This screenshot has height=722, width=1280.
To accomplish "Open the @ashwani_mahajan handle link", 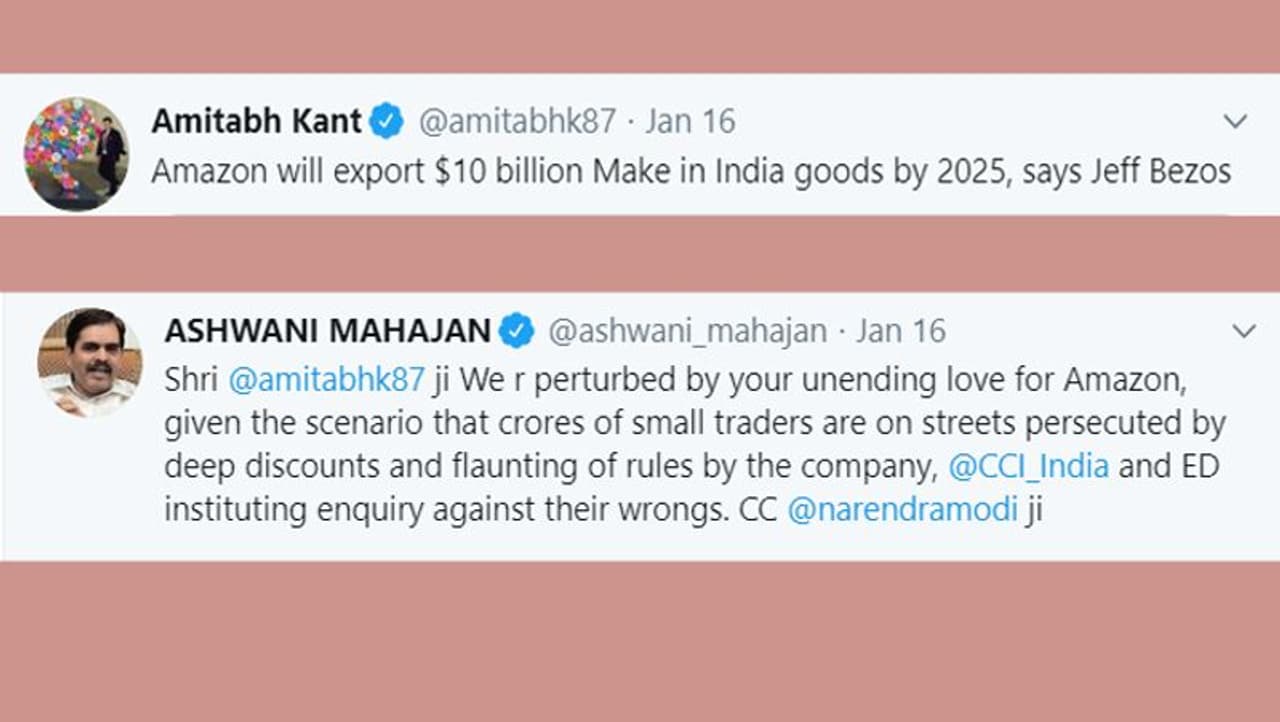I will point(687,331).
